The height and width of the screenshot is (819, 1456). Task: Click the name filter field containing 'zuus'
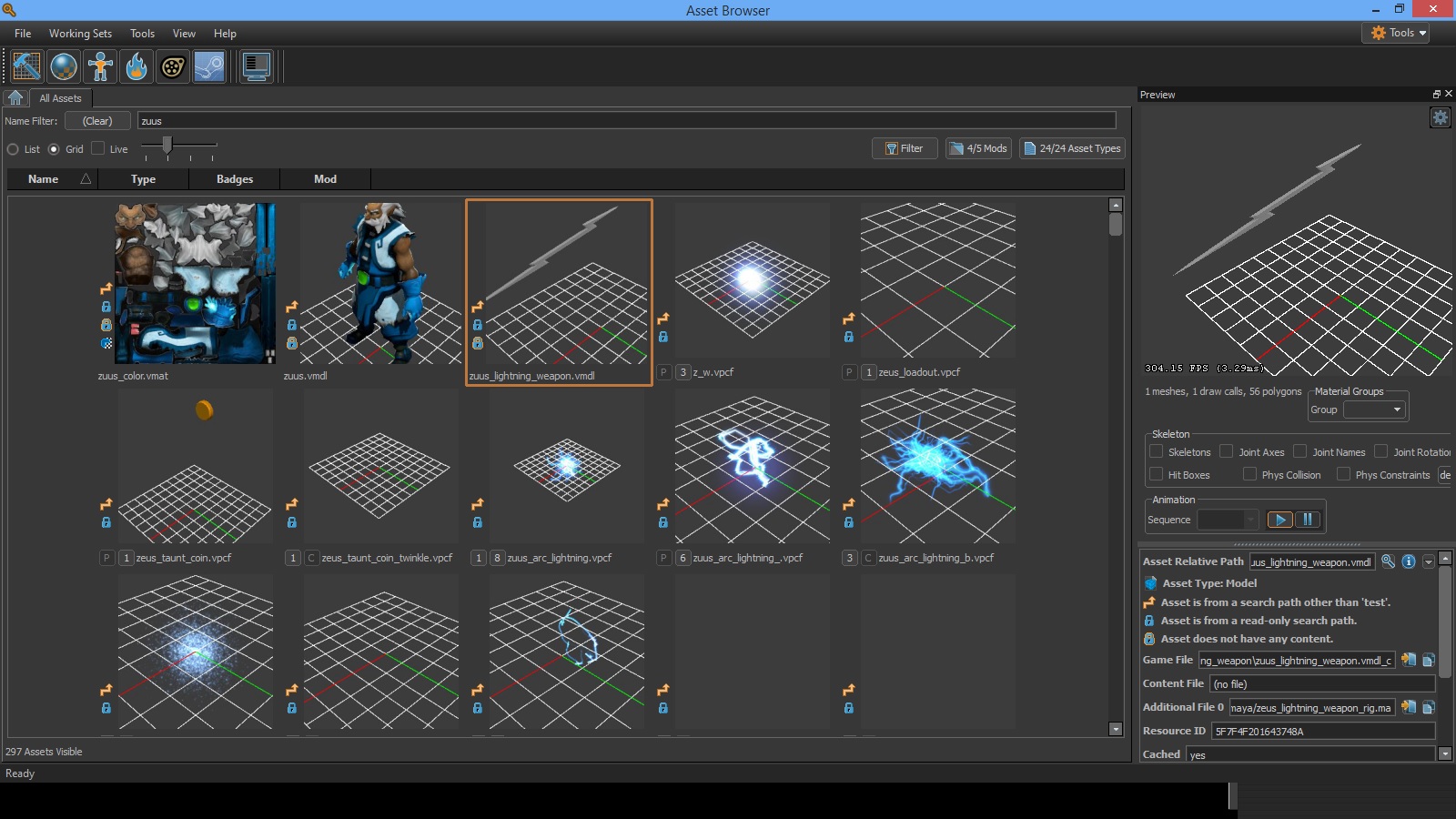[627, 121]
